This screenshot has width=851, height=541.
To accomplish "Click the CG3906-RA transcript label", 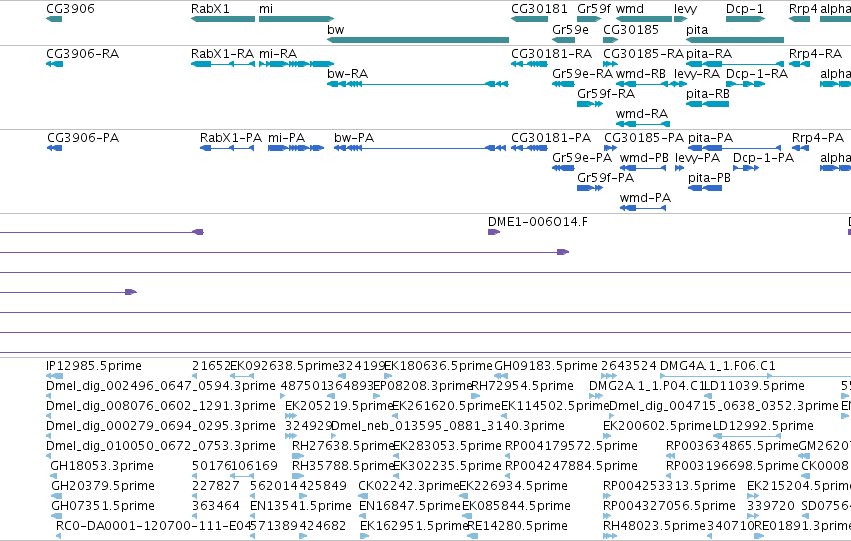I will pos(82,54).
